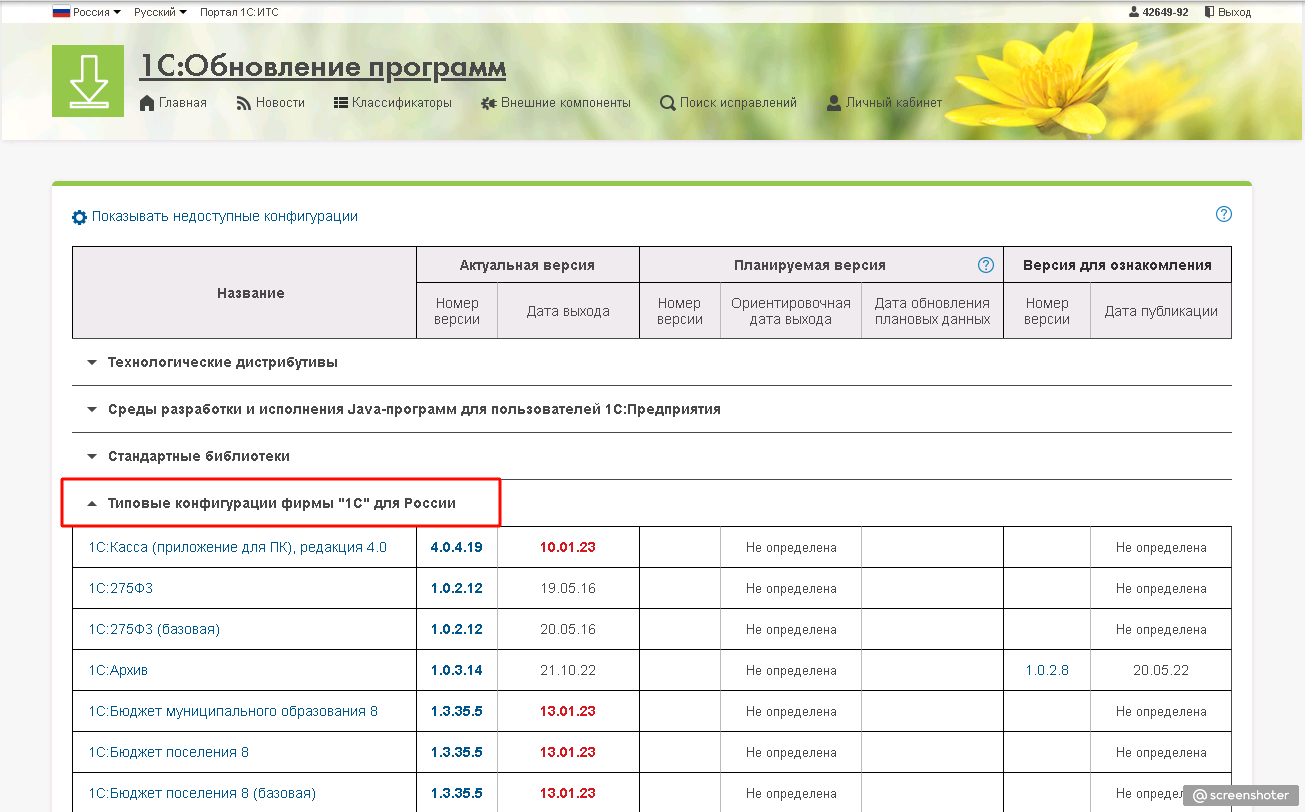This screenshot has width=1305, height=812.
Task: Open Поиск исправлений menu item
Action: coord(738,103)
